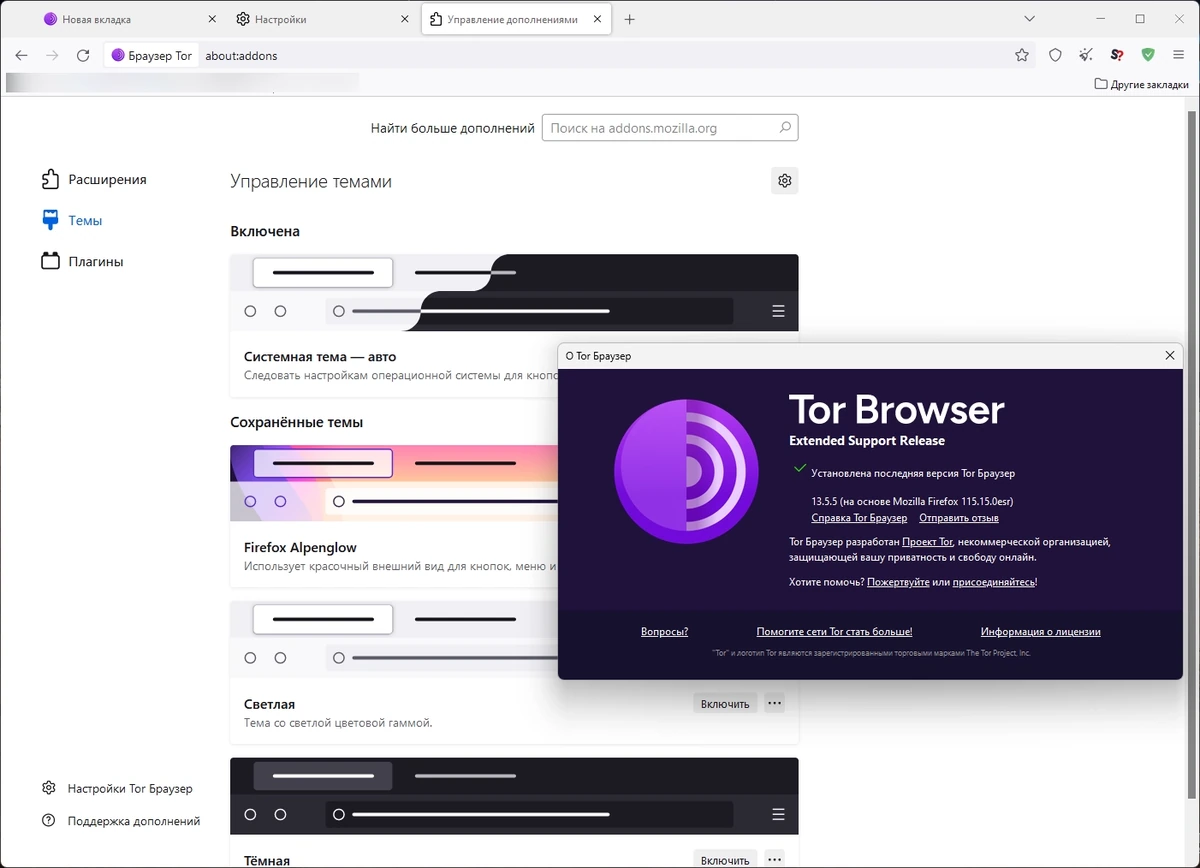The height and width of the screenshot is (868, 1200).
Task: Click the version text 13.5.5
Action: (825, 501)
